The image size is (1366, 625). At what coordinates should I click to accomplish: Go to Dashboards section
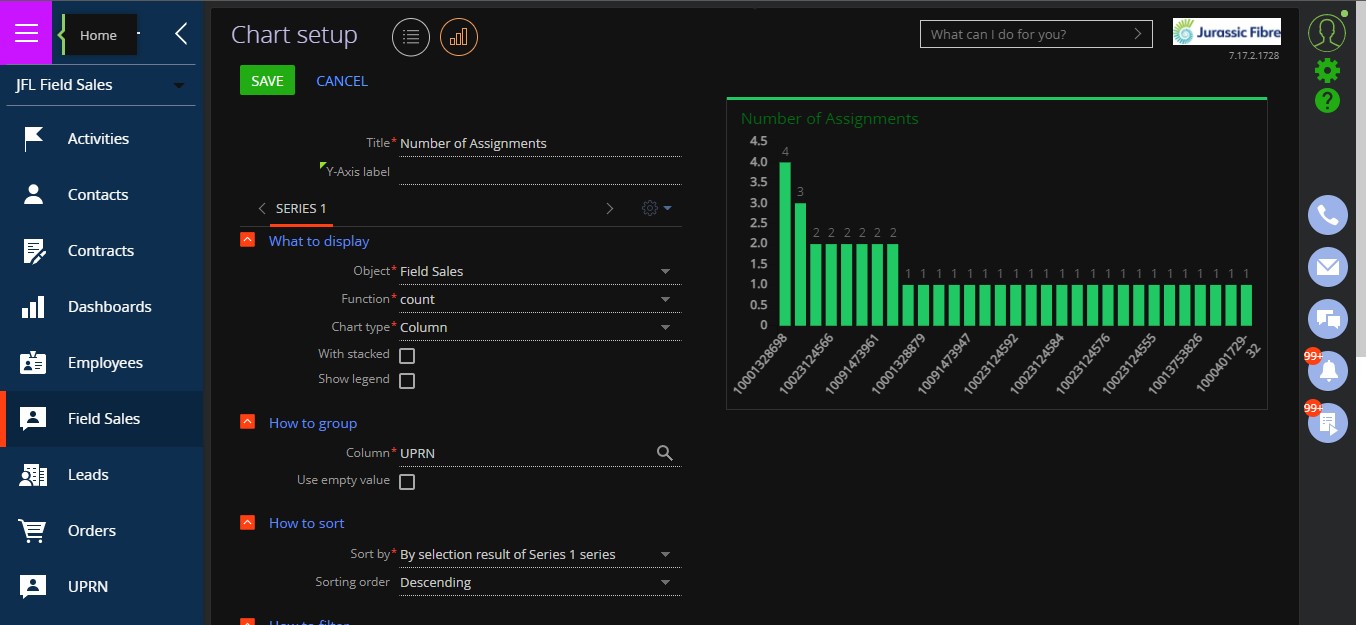pos(101,307)
